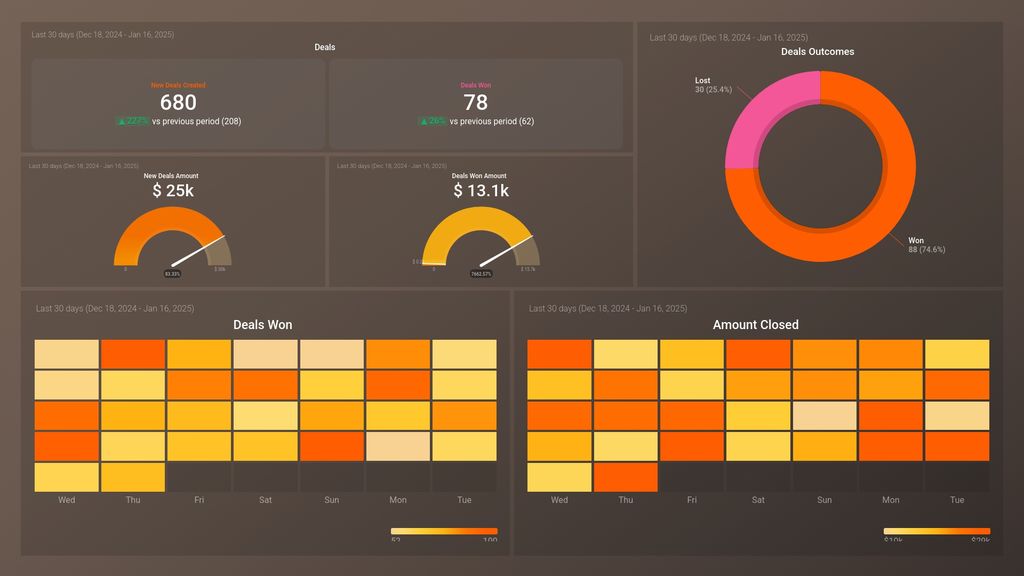Click date range text in Deals Outcomes panel
This screenshot has width=1024, height=576.
click(x=728, y=37)
